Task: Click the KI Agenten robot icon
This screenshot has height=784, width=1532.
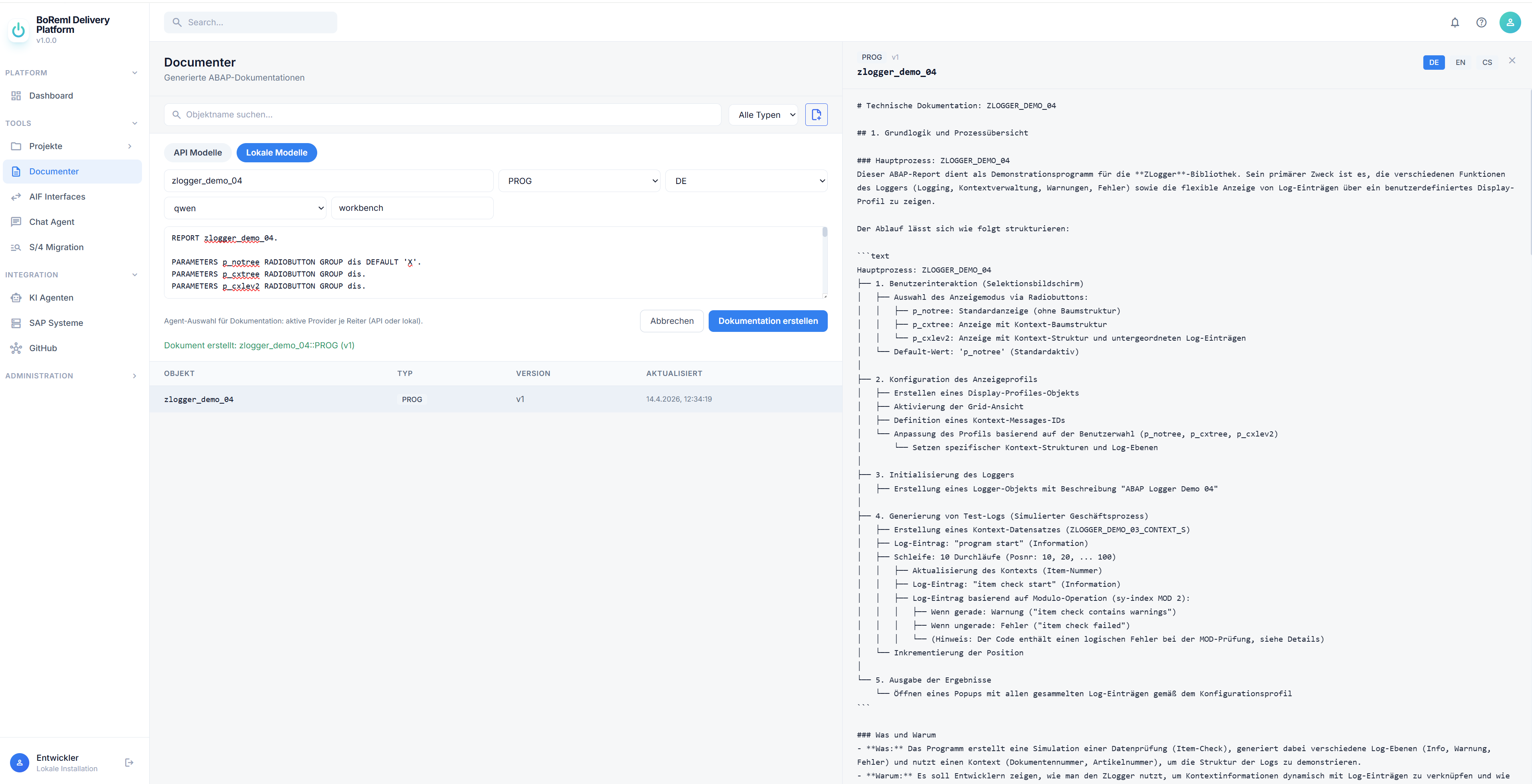Action: [16, 298]
